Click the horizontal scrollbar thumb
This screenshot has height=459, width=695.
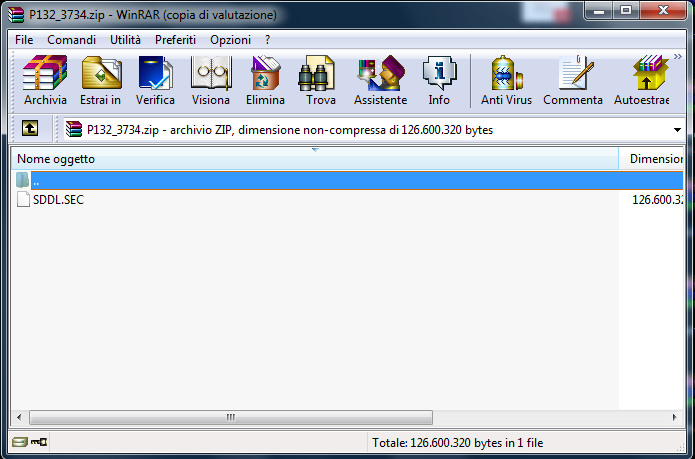pyautogui.click(x=231, y=417)
